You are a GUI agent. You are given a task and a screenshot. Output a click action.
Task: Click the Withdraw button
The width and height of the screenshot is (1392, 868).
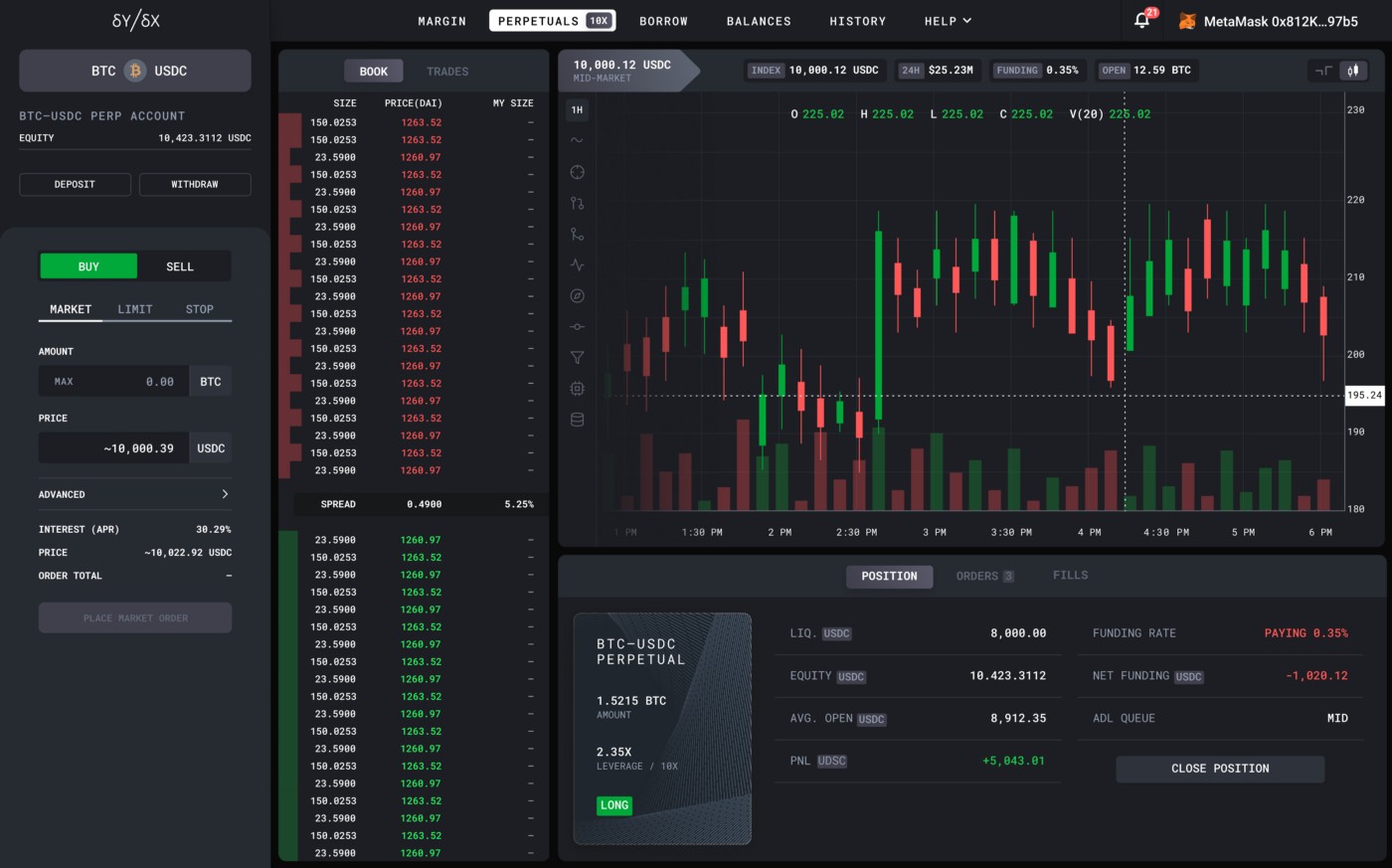click(195, 184)
